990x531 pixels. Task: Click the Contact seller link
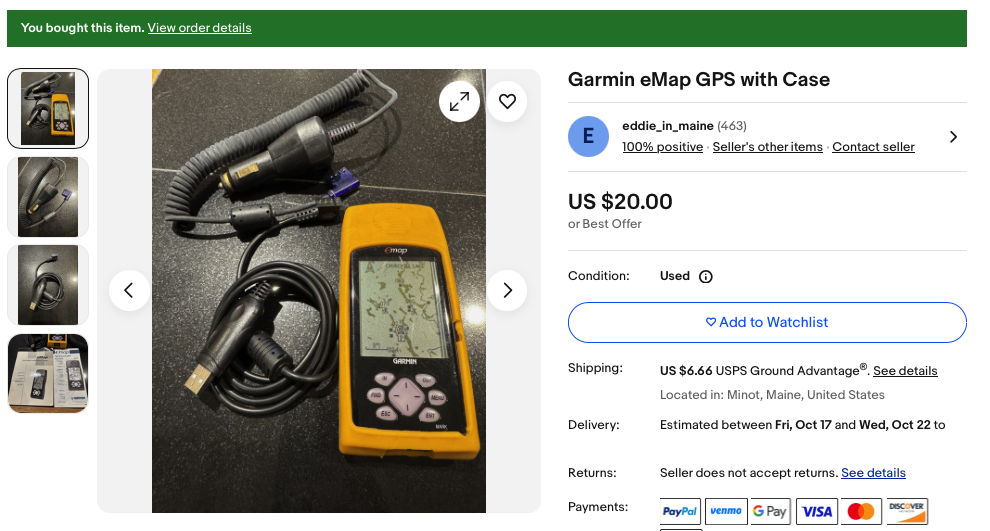tap(873, 147)
